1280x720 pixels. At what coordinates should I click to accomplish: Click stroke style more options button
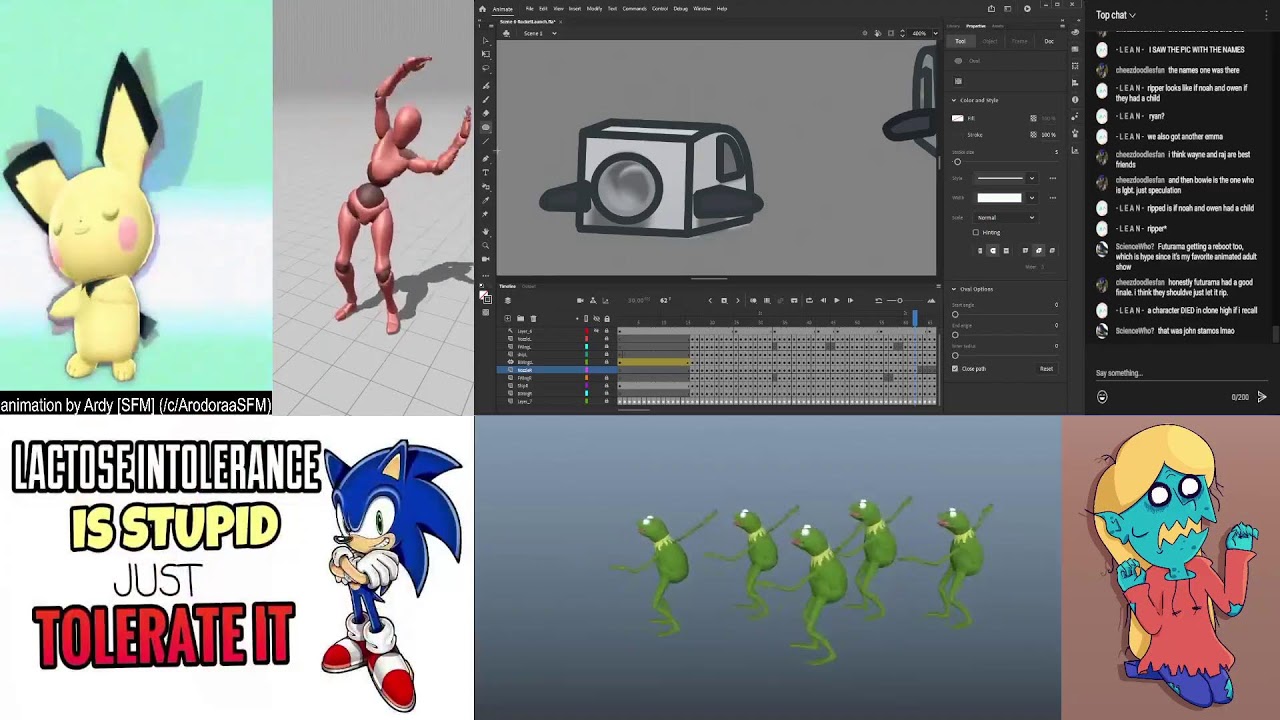pos(1052,178)
